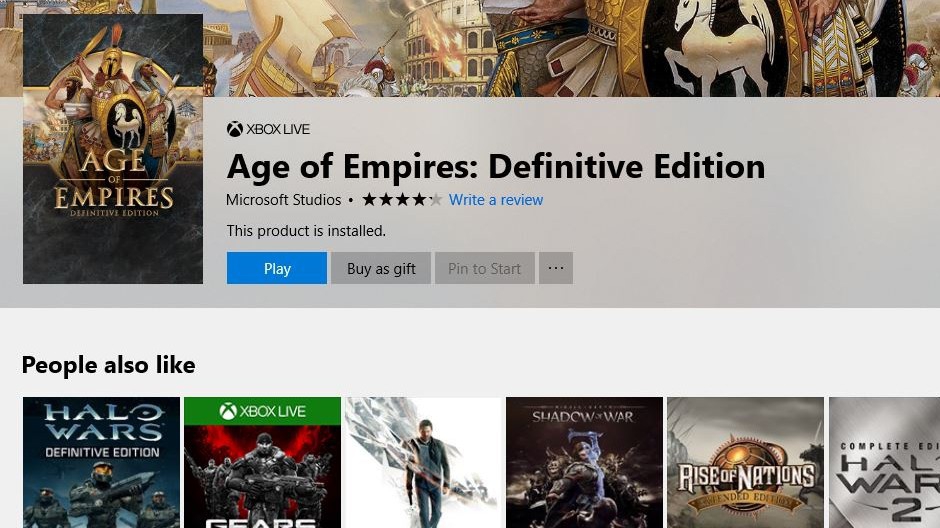Open Rise of Nations Extended Edition tile
The image size is (940, 528).
[745, 462]
